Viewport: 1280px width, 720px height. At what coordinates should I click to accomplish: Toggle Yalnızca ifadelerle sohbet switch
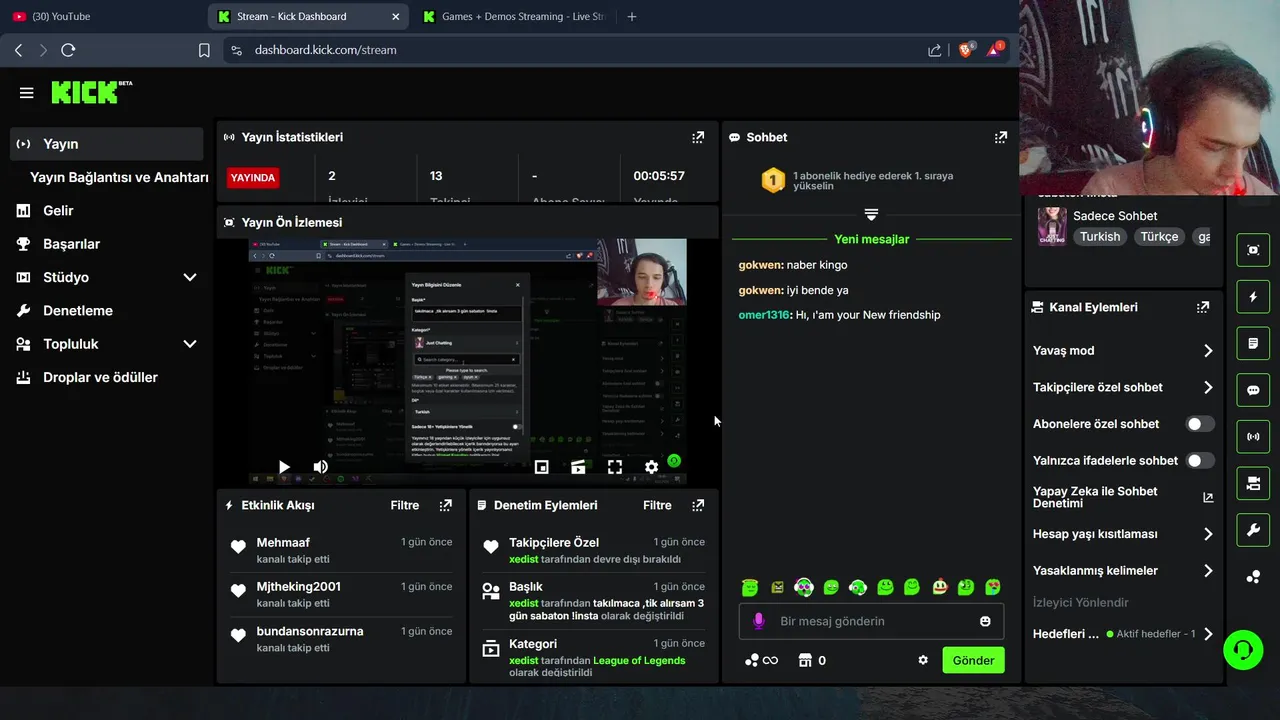click(1200, 461)
